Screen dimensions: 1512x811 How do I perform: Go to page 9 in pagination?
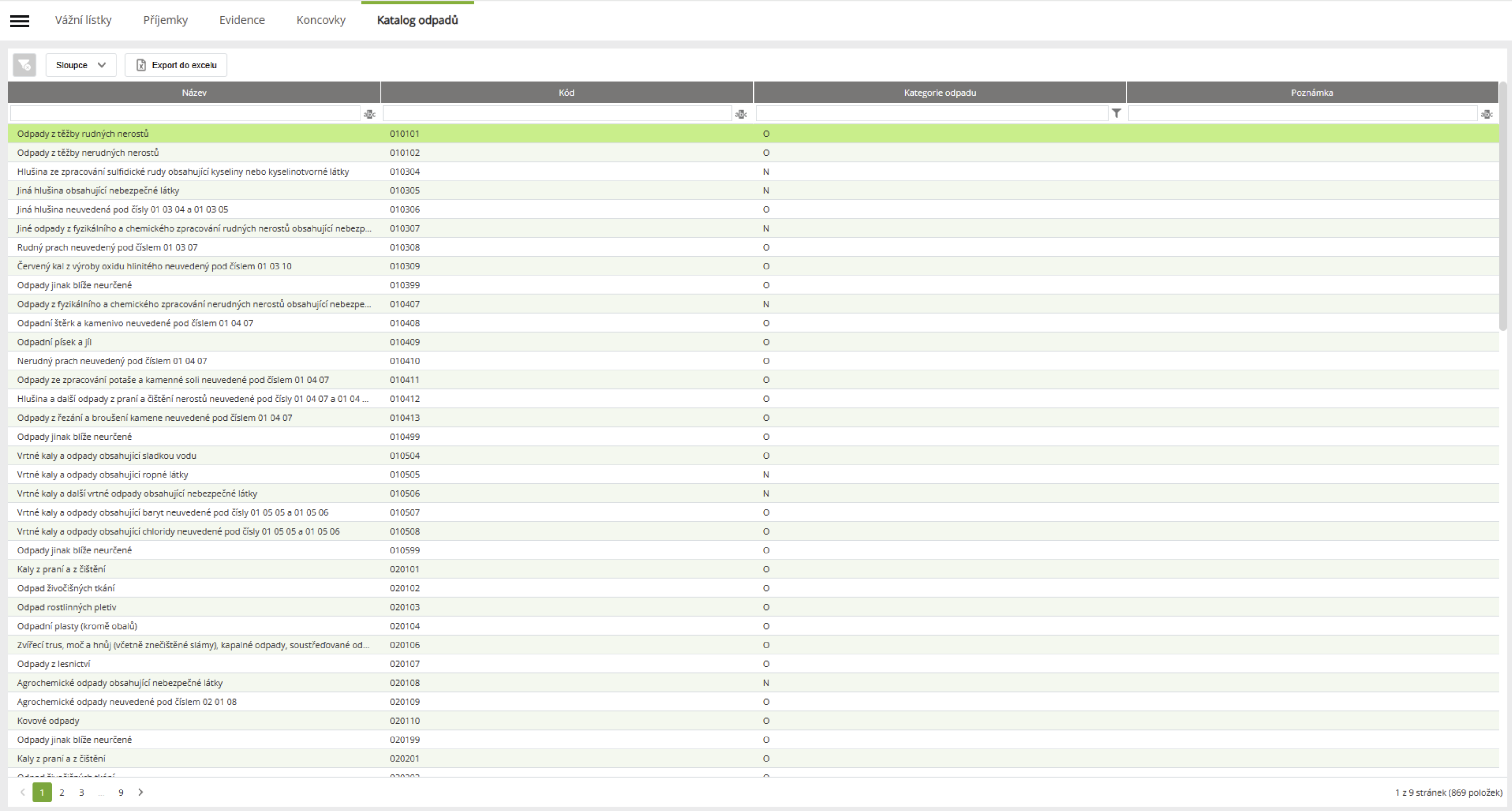click(121, 792)
